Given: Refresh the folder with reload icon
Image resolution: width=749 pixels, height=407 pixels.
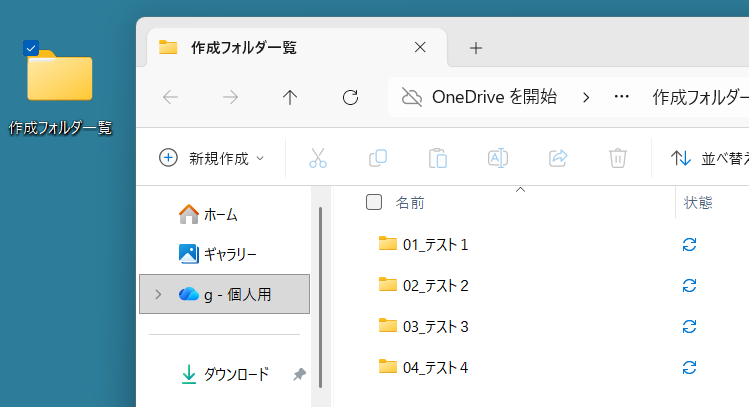Looking at the screenshot, I should click(x=350, y=97).
